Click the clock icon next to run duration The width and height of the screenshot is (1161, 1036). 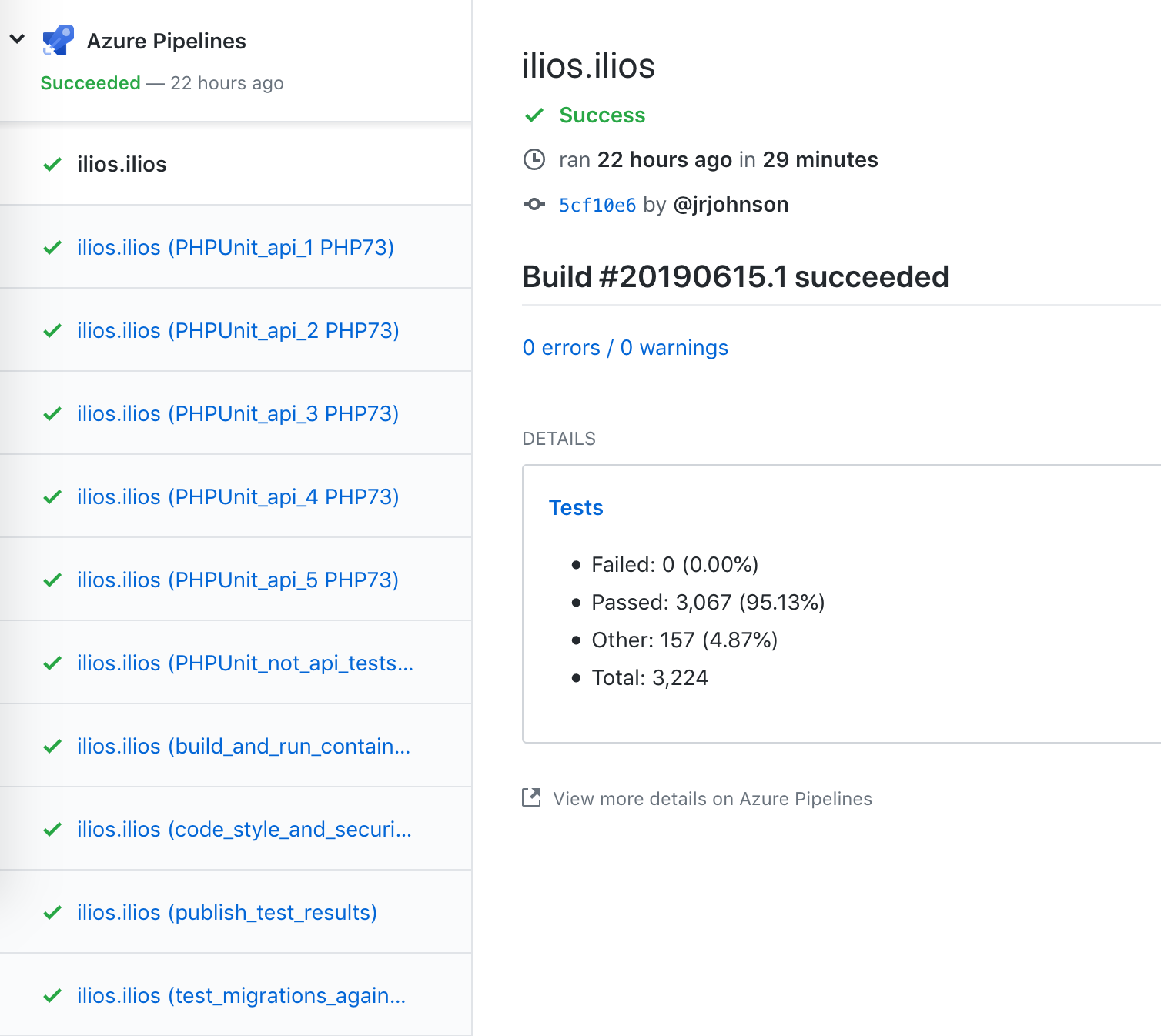pos(534,159)
